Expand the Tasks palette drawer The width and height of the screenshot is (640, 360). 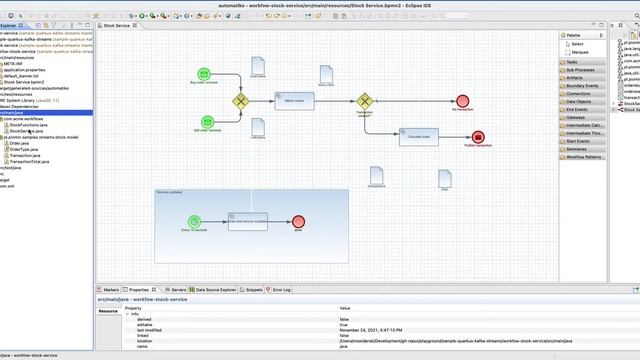582,62
